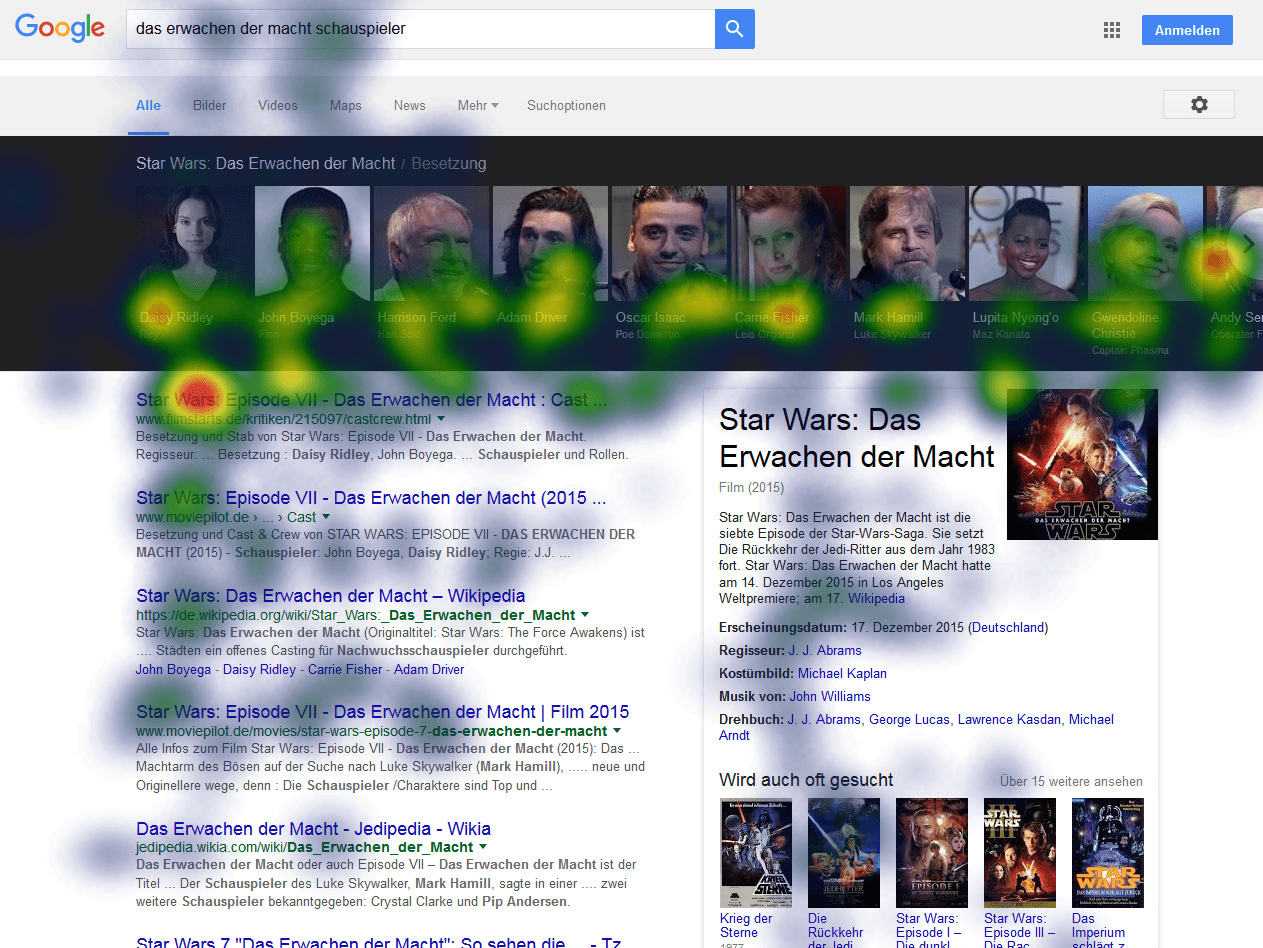Select Daisy Ridley cast photo
Viewport: 1263px width, 948px height.
point(195,243)
